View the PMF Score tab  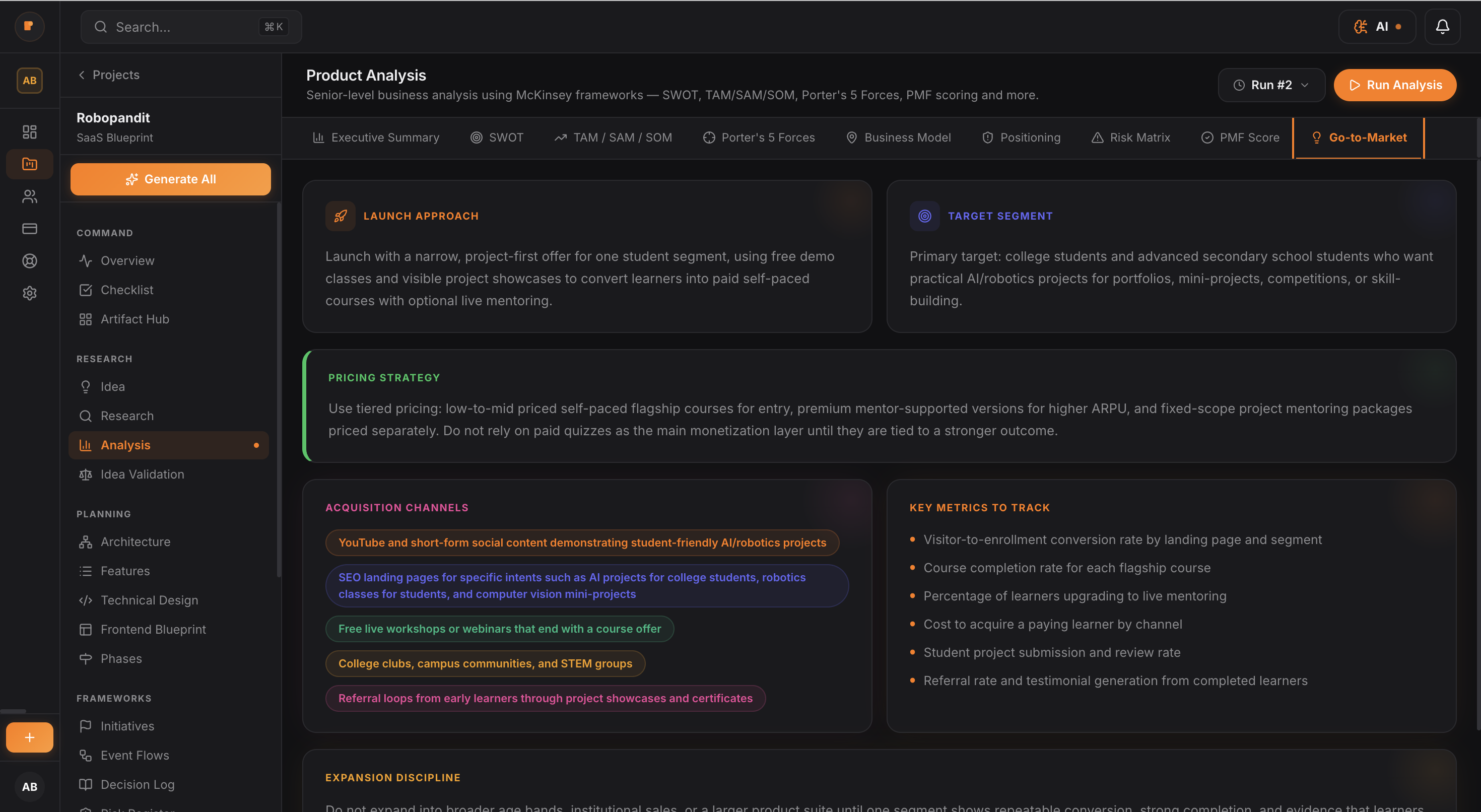coord(1240,138)
